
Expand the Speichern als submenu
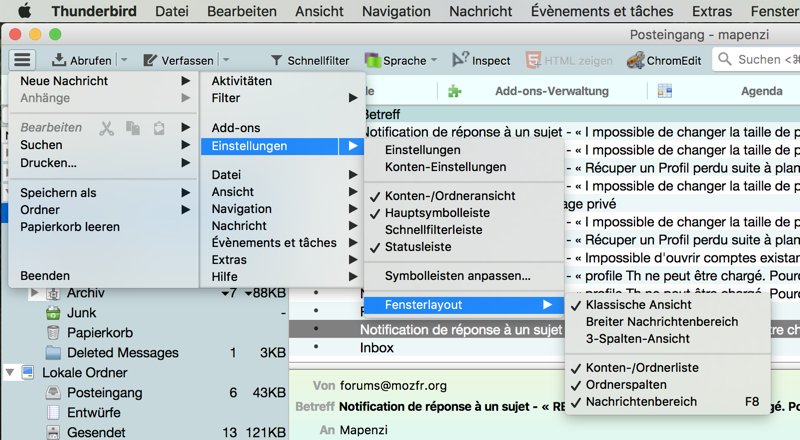185,193
